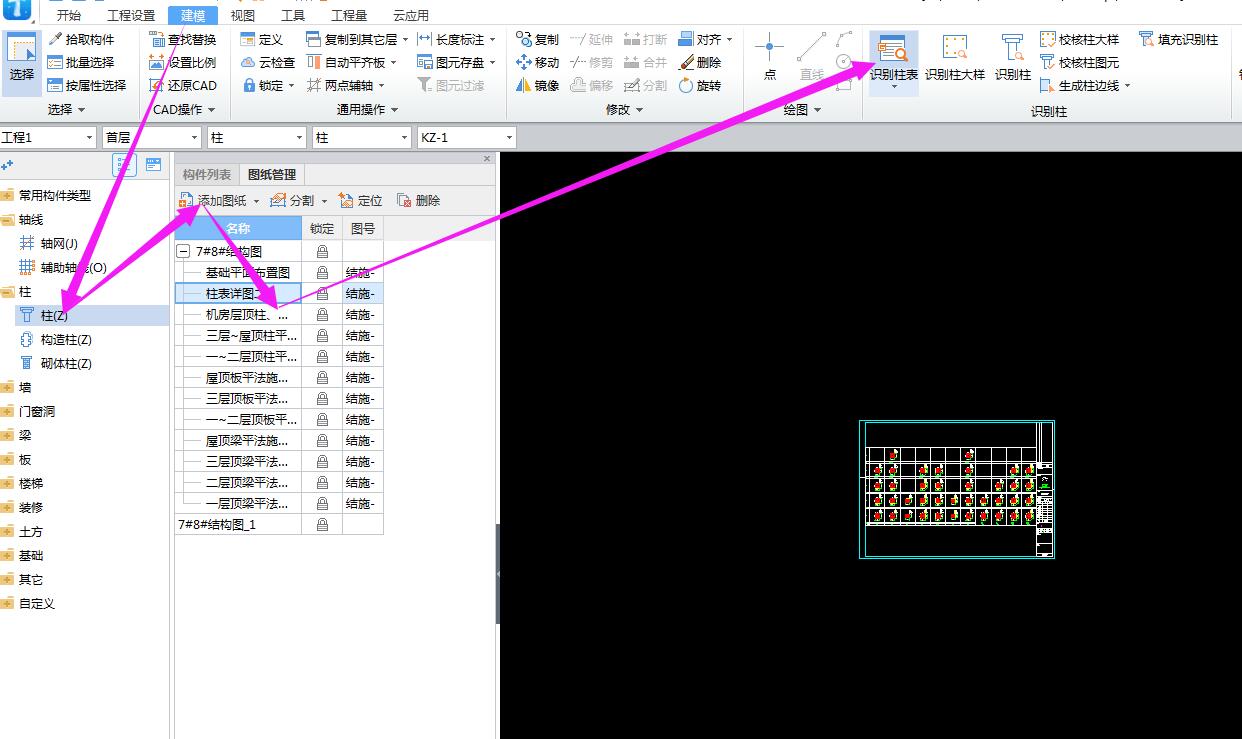Toggle lock for 一层顶梁平法 row
This screenshot has height=739, width=1242.
click(322, 504)
